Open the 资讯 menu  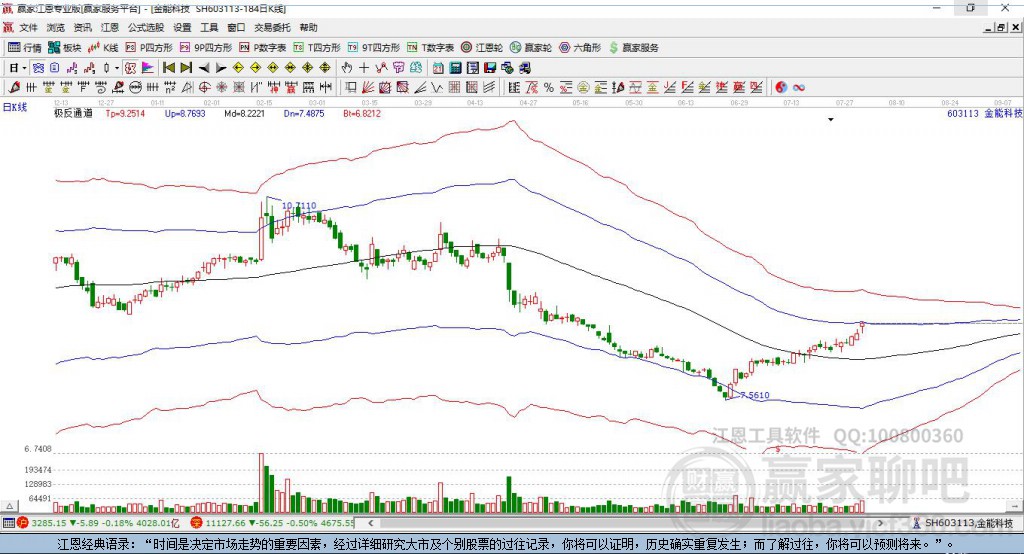click(82, 27)
